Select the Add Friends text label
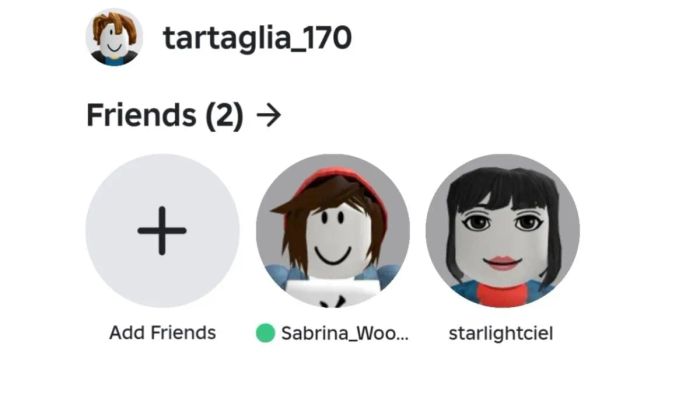 162,333
